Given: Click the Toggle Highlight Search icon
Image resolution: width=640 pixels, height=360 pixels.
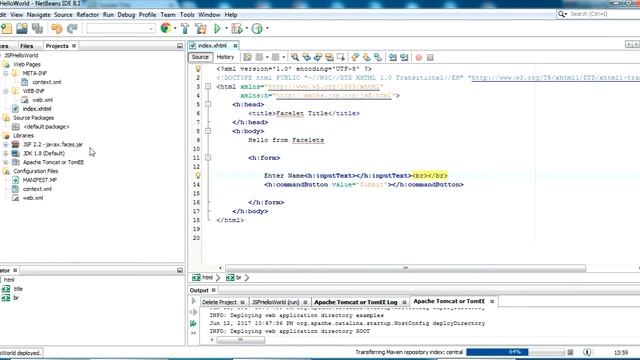Looking at the screenshot, I should pos(329,57).
